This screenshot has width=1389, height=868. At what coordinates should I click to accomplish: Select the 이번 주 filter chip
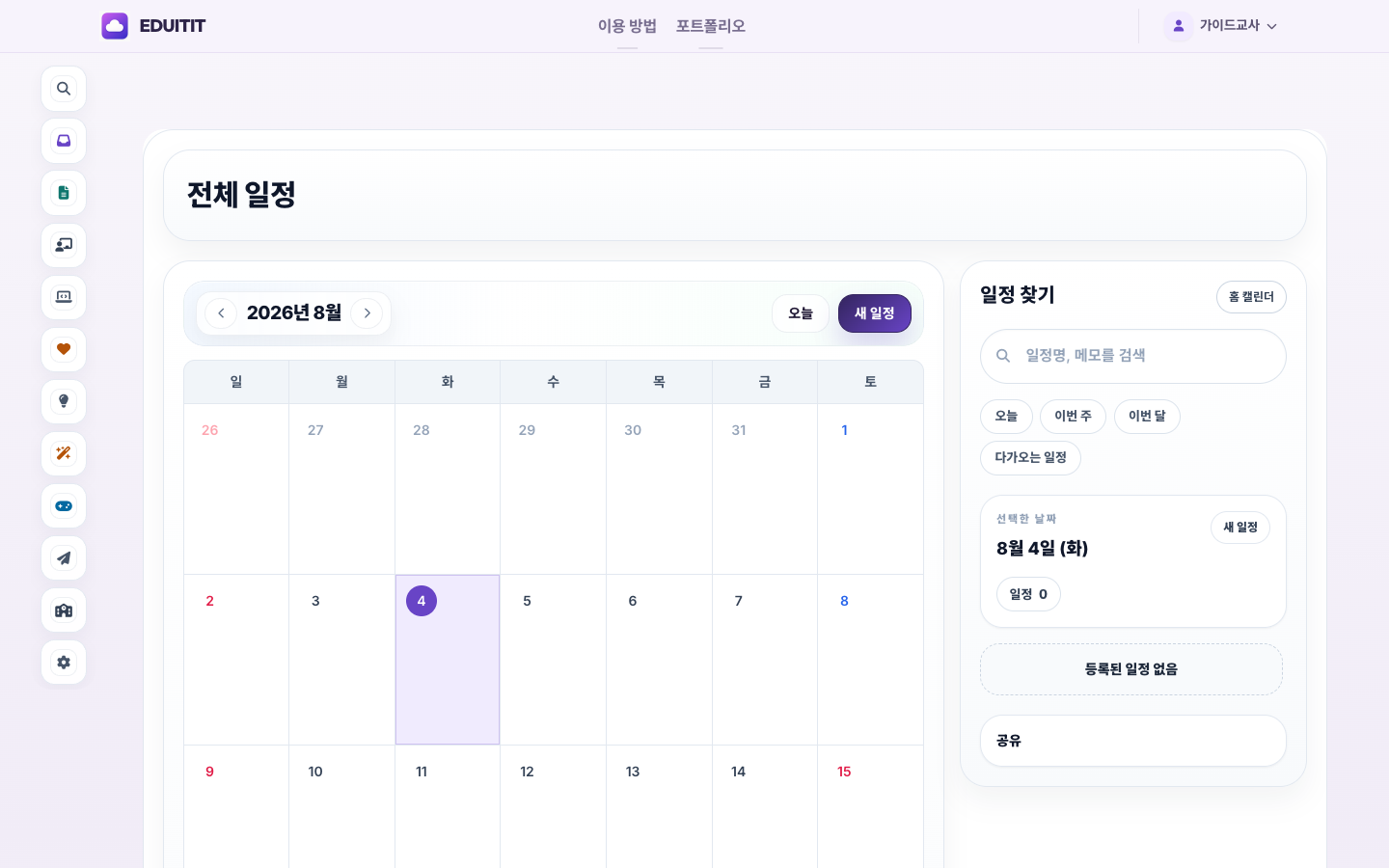1073,416
